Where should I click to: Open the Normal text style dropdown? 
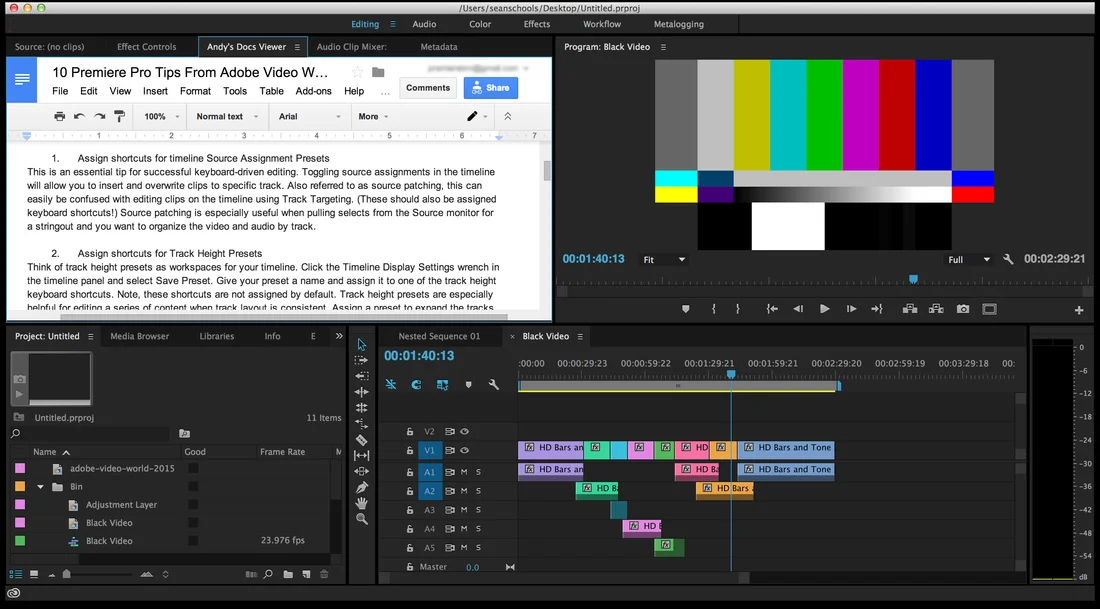coord(227,116)
